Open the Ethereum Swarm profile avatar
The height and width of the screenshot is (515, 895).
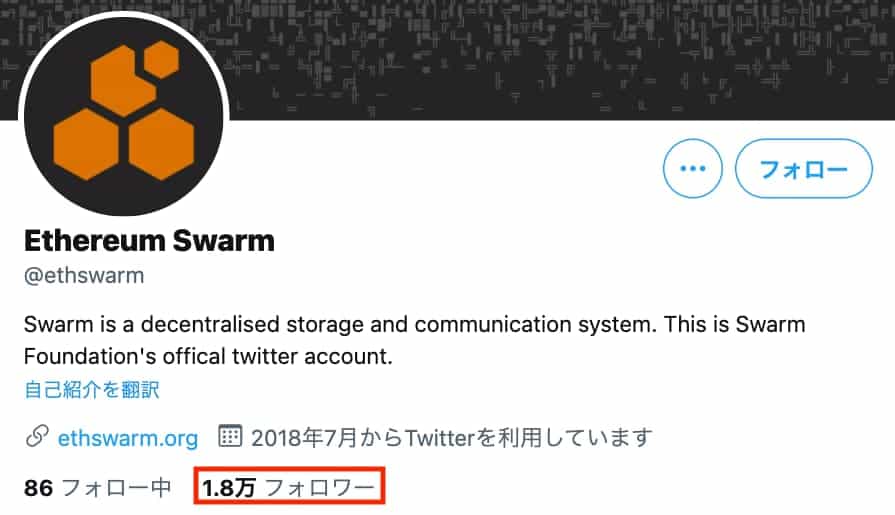[x=124, y=116]
